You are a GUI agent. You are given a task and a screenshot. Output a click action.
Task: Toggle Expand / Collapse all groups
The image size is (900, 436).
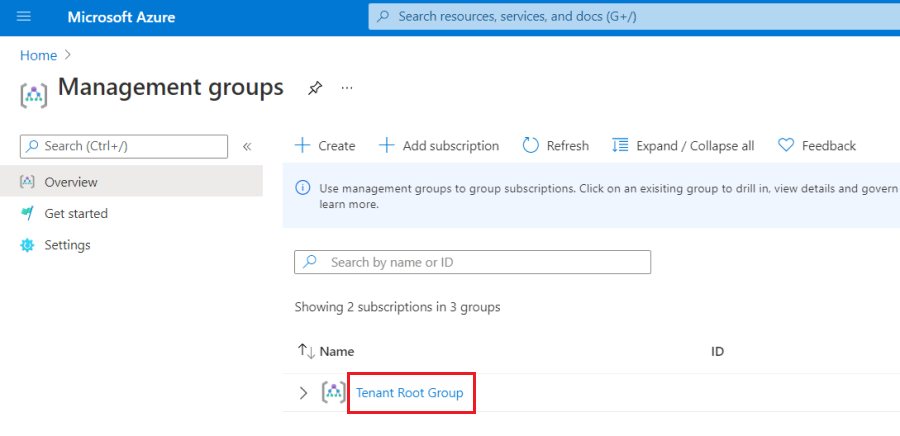pyautogui.click(x=683, y=146)
